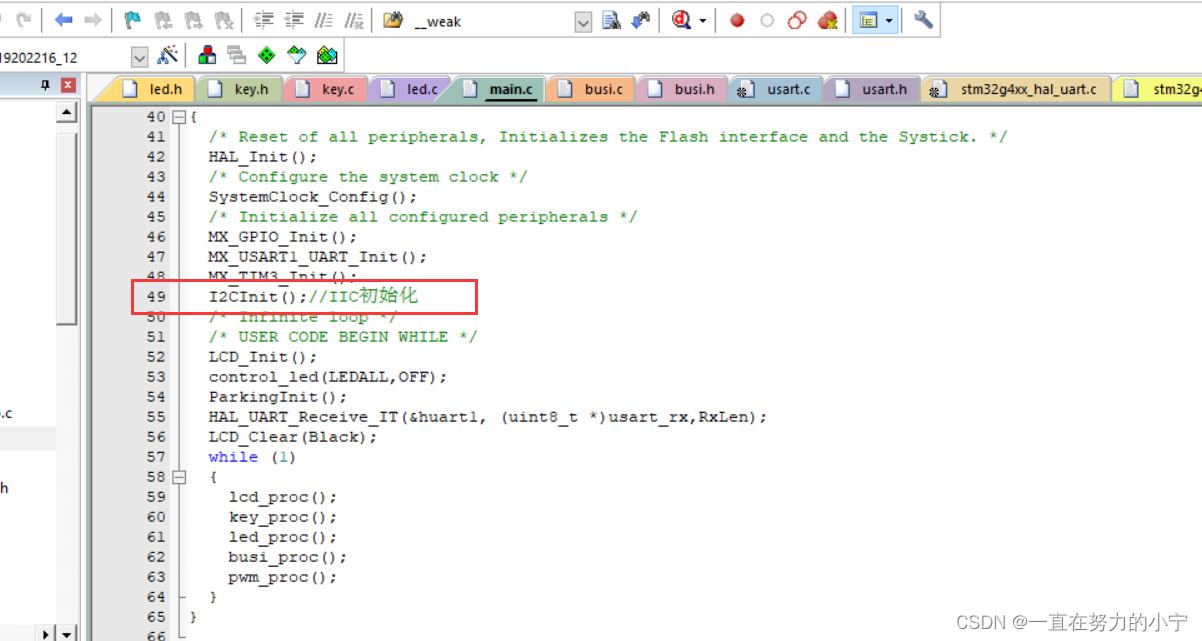The image size is (1202, 641).
Task: Open Find in Files binoculars icon
Action: [393, 19]
